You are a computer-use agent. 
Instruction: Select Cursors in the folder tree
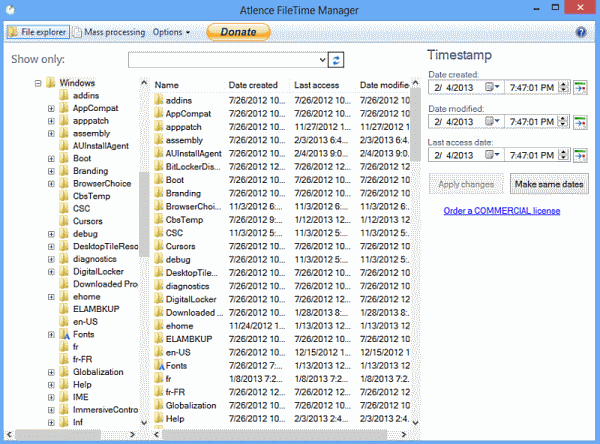pos(88,221)
